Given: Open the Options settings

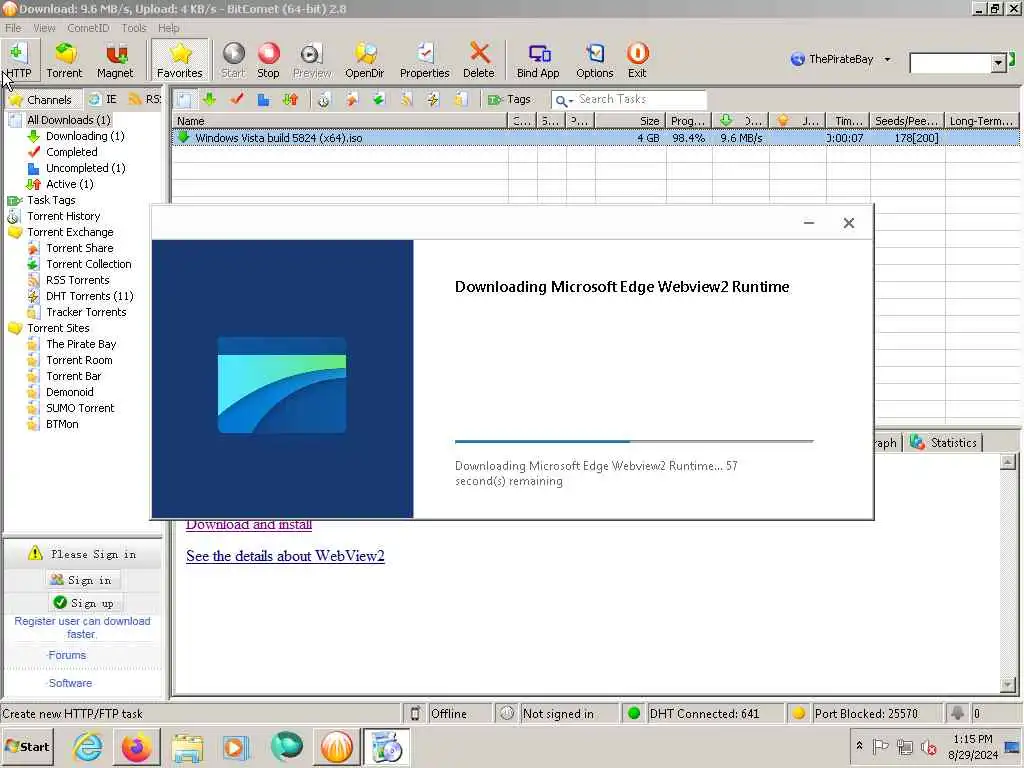Looking at the screenshot, I should point(594,60).
